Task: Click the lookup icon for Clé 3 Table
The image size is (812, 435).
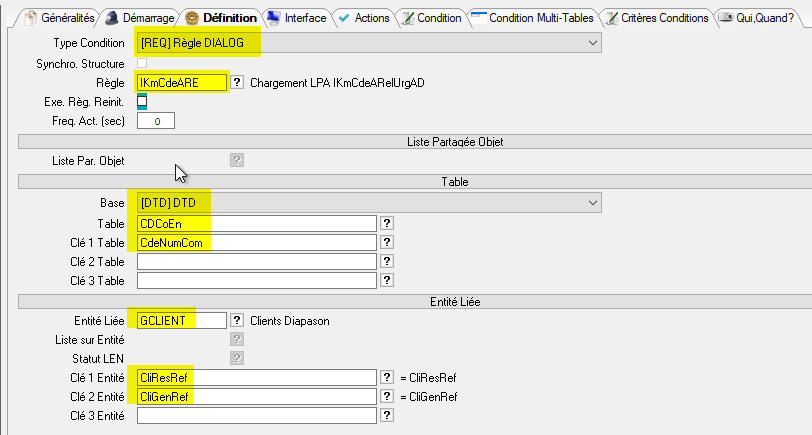Action: click(387, 281)
